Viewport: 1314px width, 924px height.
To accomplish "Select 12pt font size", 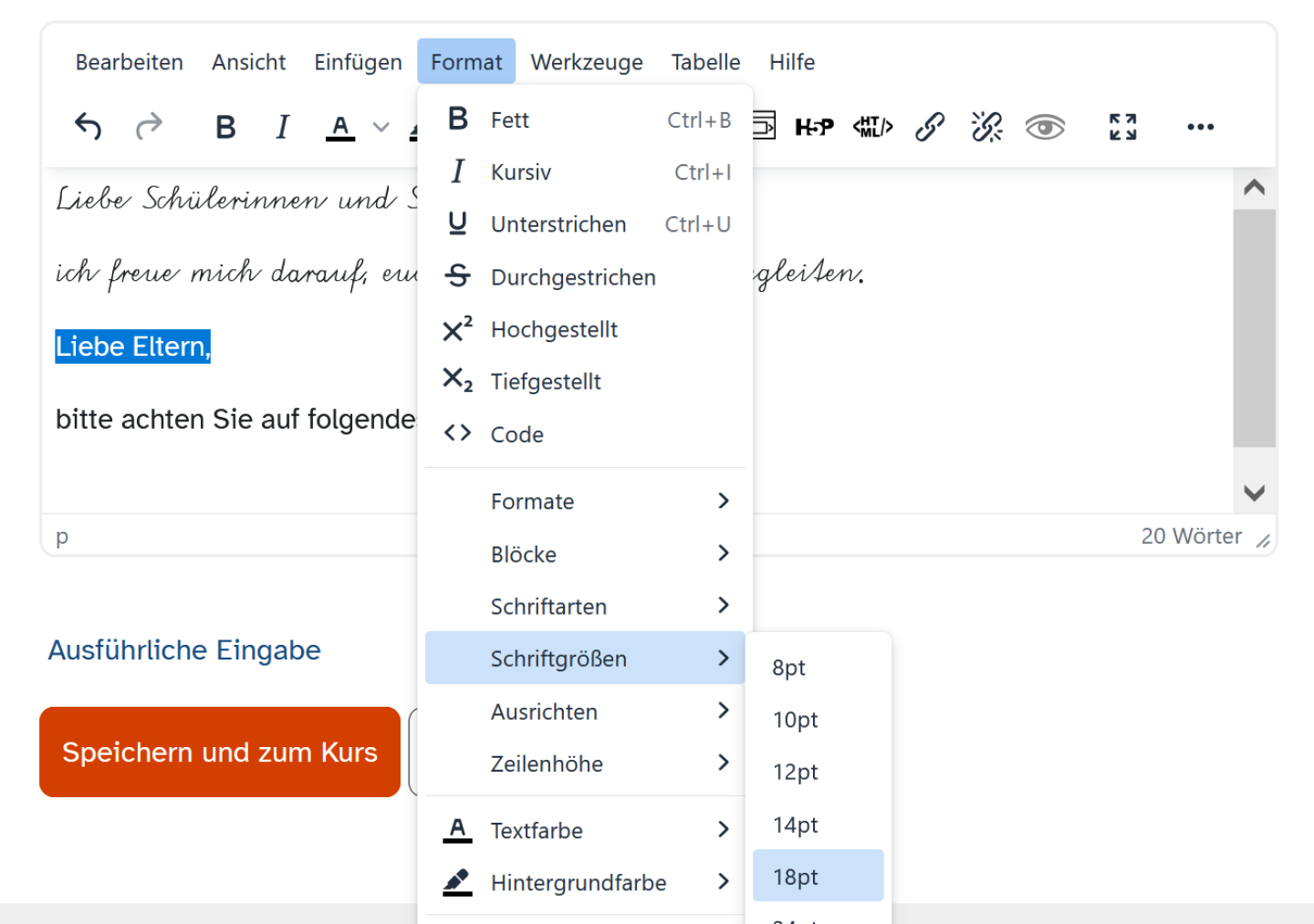I will 795,772.
